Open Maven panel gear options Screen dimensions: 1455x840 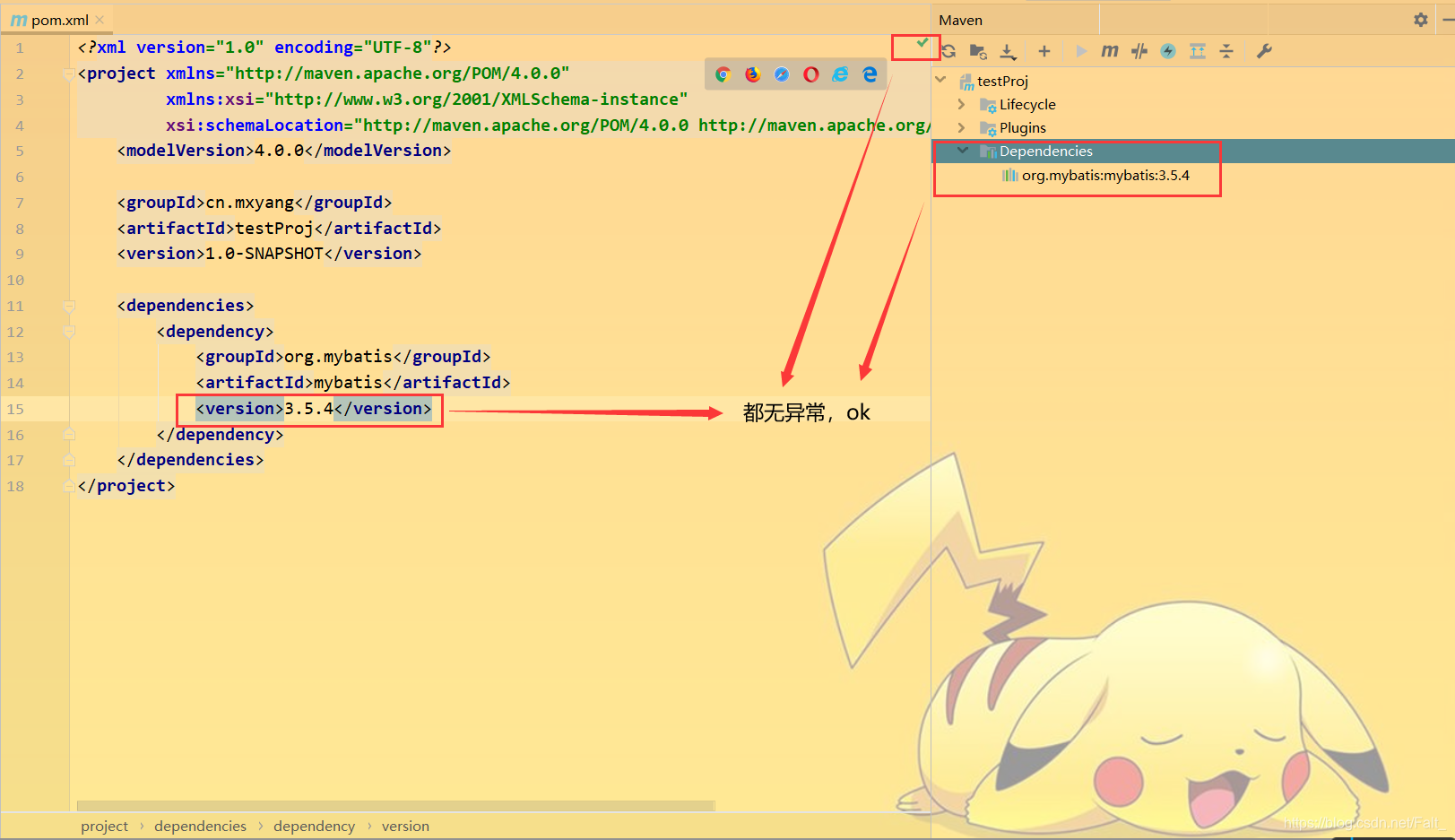click(1421, 20)
